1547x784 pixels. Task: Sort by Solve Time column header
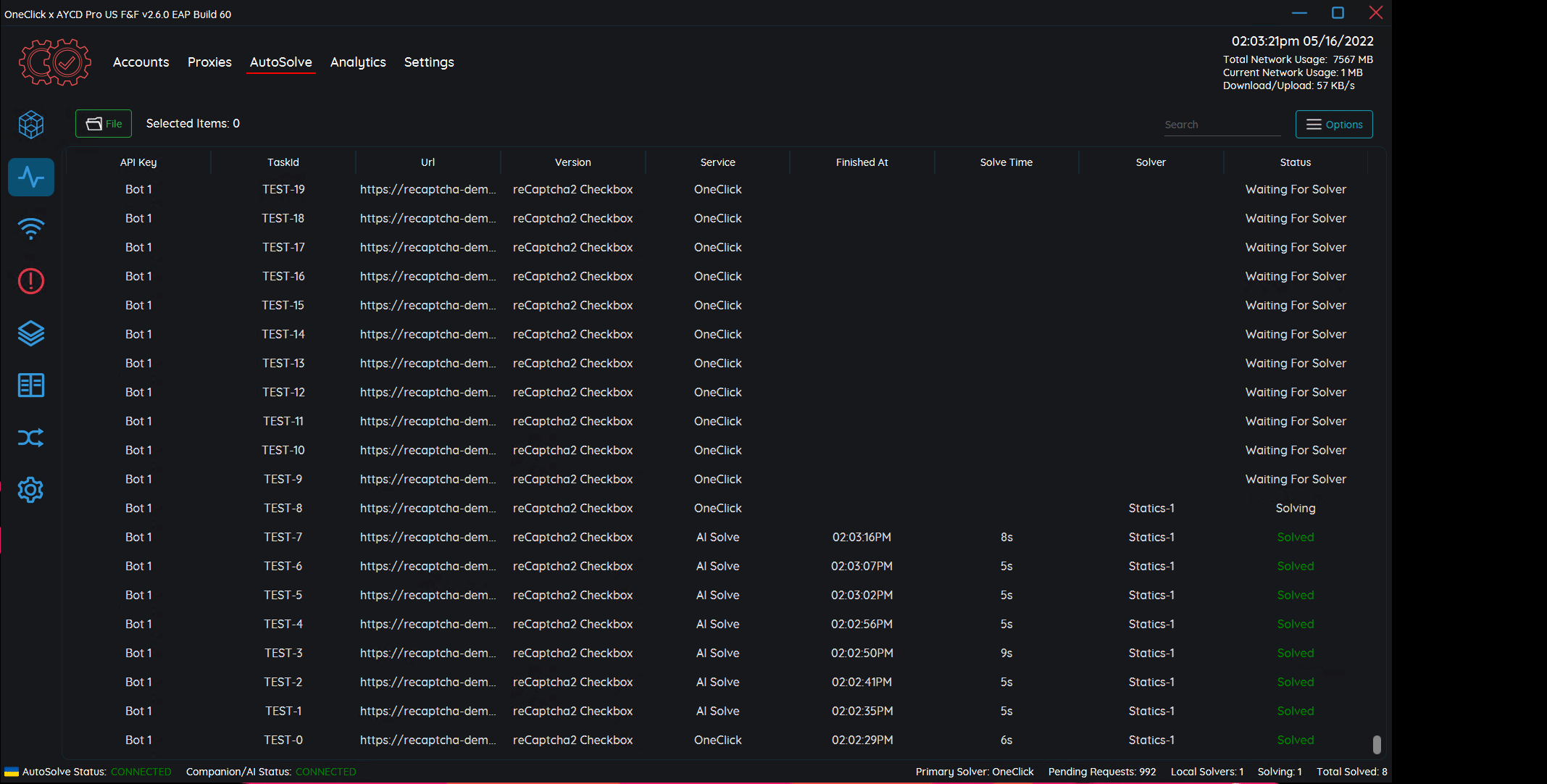(1006, 162)
